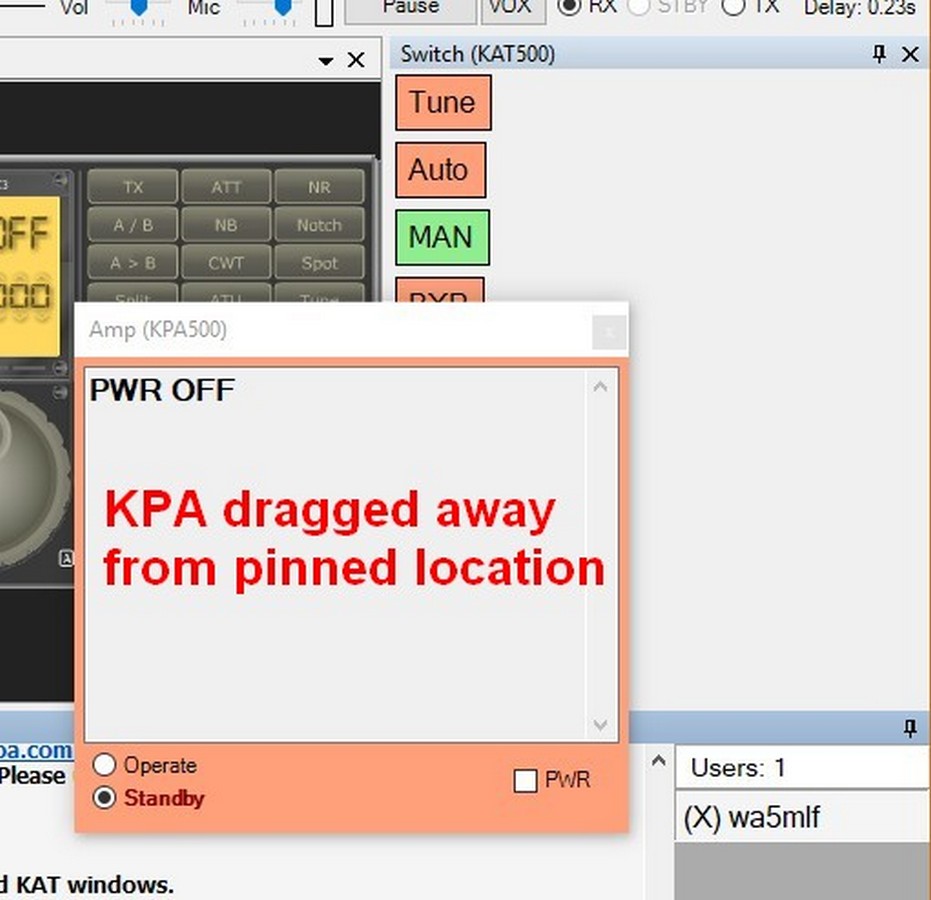Open the dropdown arrow on the radio panel
Viewport: 931px width, 900px height.
click(x=325, y=60)
